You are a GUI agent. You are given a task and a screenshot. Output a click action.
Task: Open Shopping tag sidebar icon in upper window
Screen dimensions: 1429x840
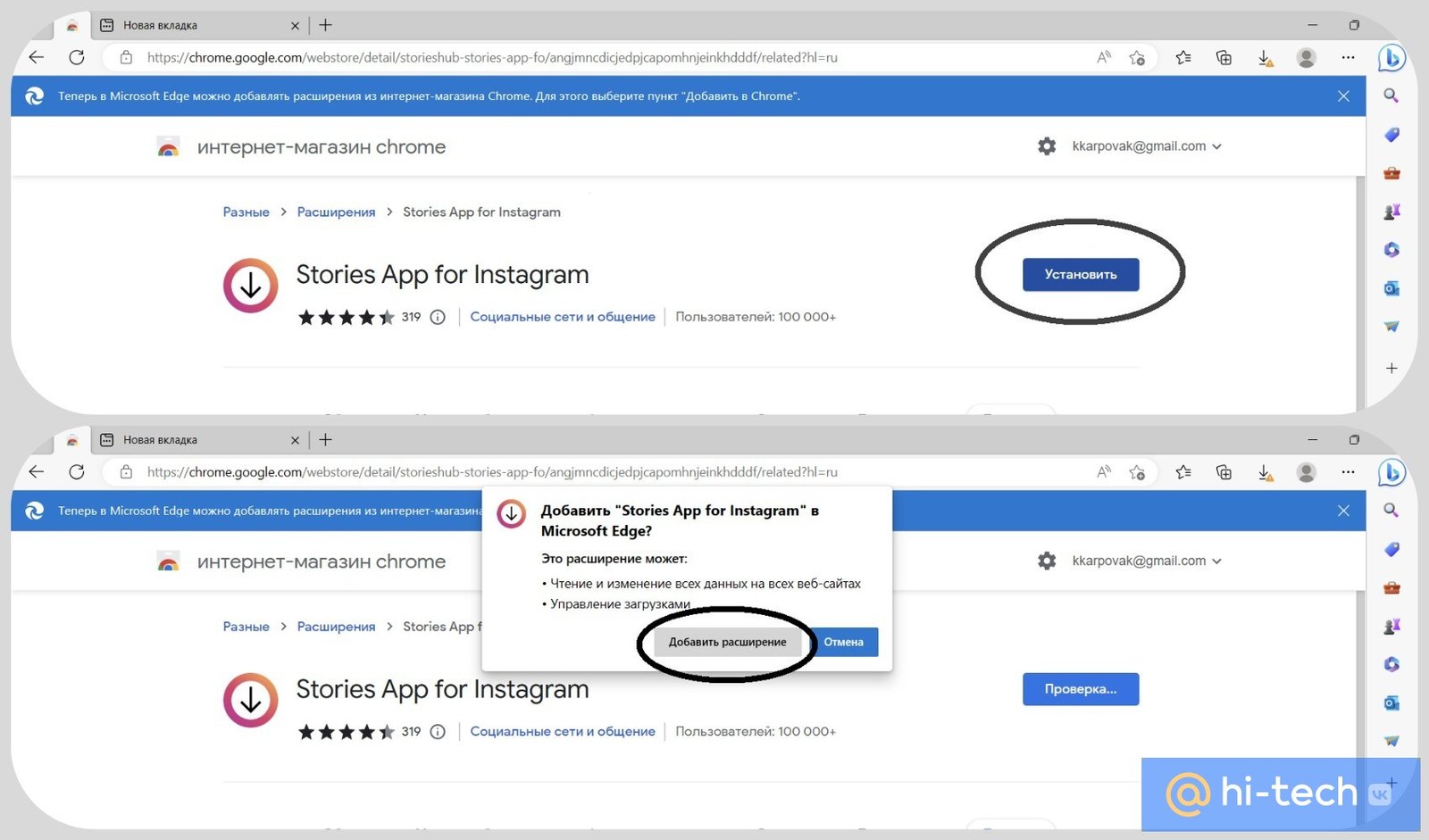pyautogui.click(x=1391, y=135)
